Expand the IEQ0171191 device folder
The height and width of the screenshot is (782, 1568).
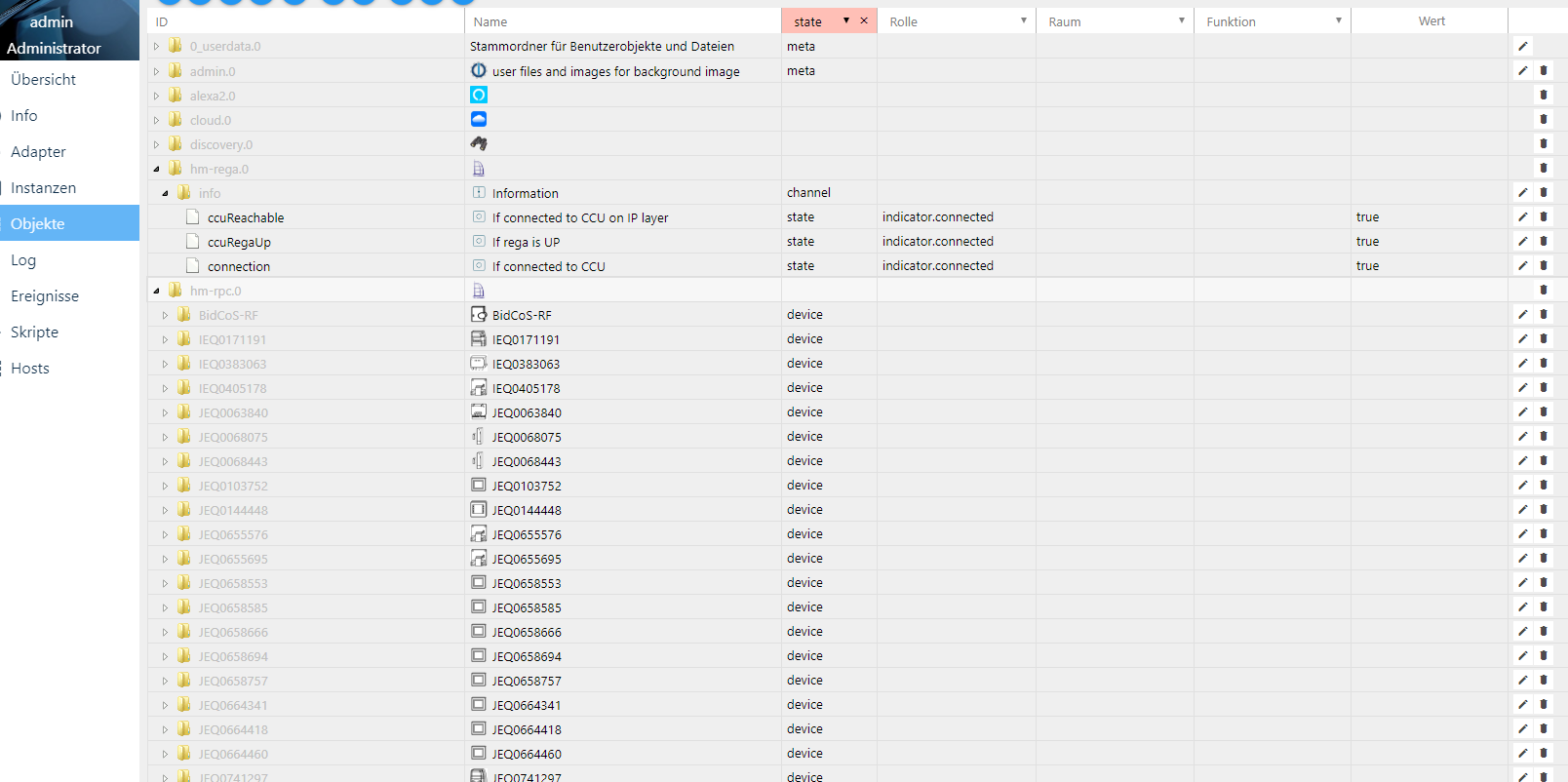pos(165,339)
